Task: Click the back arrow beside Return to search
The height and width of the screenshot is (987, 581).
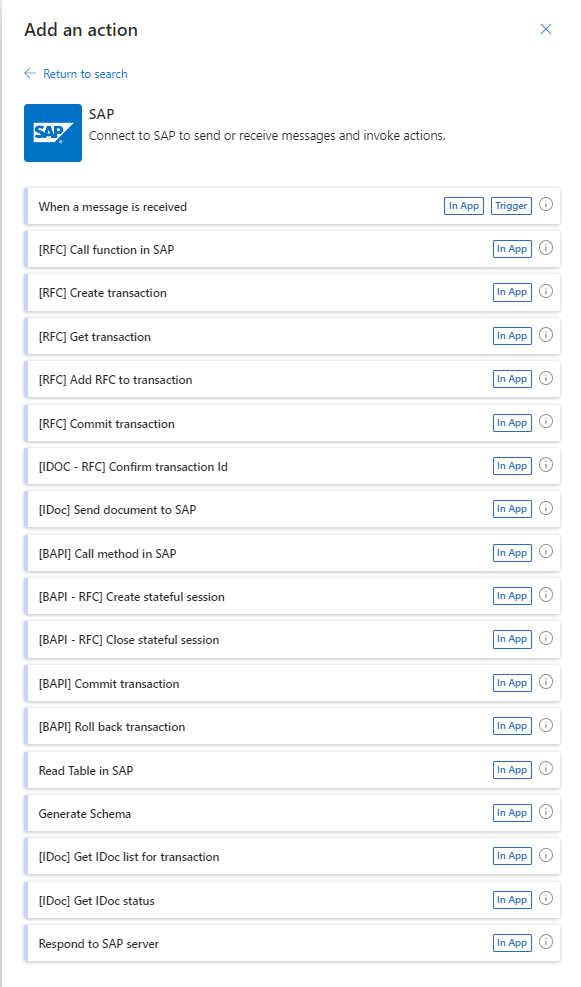Action: pyautogui.click(x=28, y=74)
